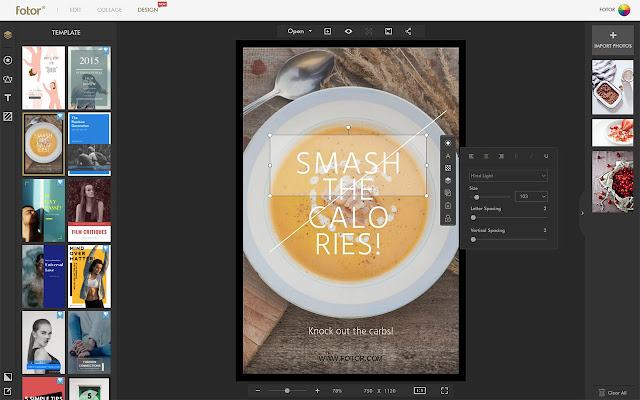The width and height of the screenshot is (640, 400).
Task: Open the layers icon in floating text toolbar
Action: (448, 180)
